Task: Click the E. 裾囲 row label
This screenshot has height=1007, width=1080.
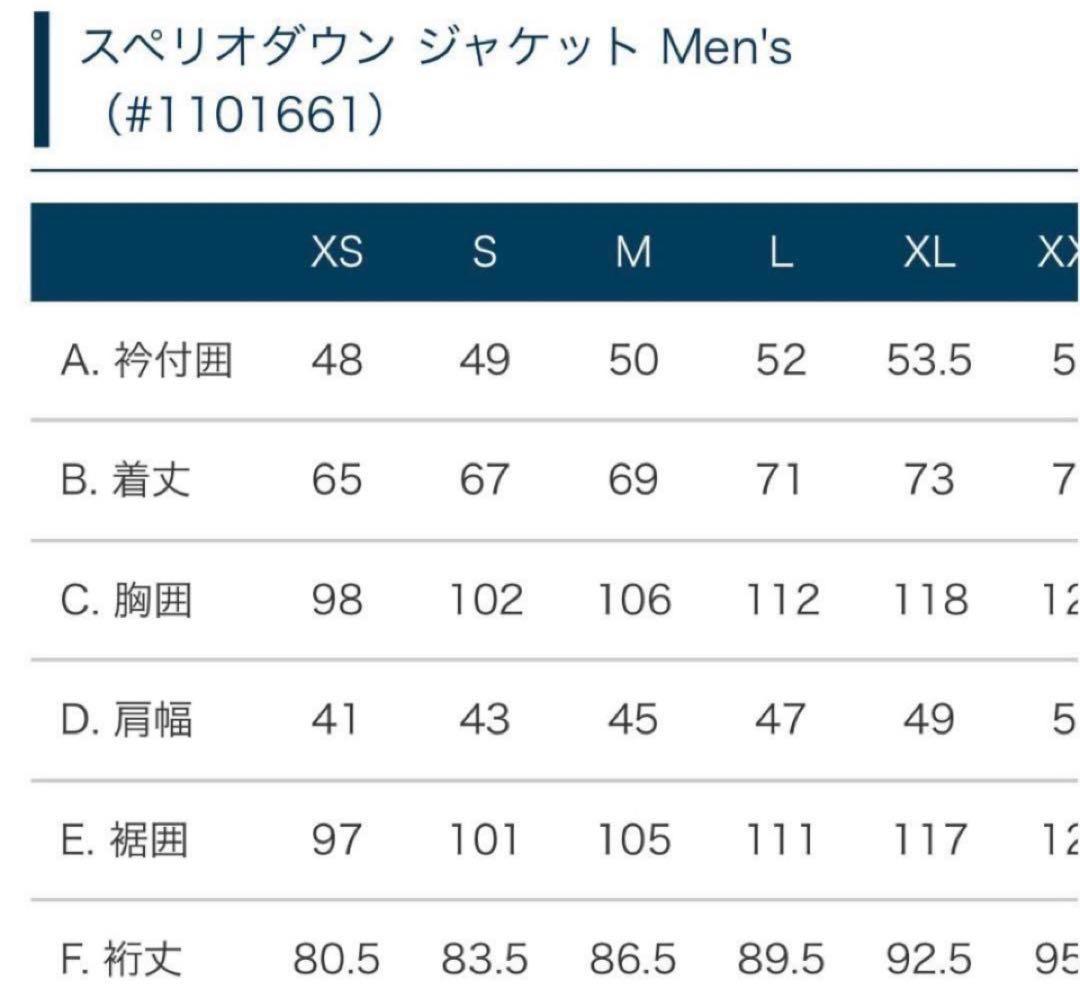Action: pos(124,840)
